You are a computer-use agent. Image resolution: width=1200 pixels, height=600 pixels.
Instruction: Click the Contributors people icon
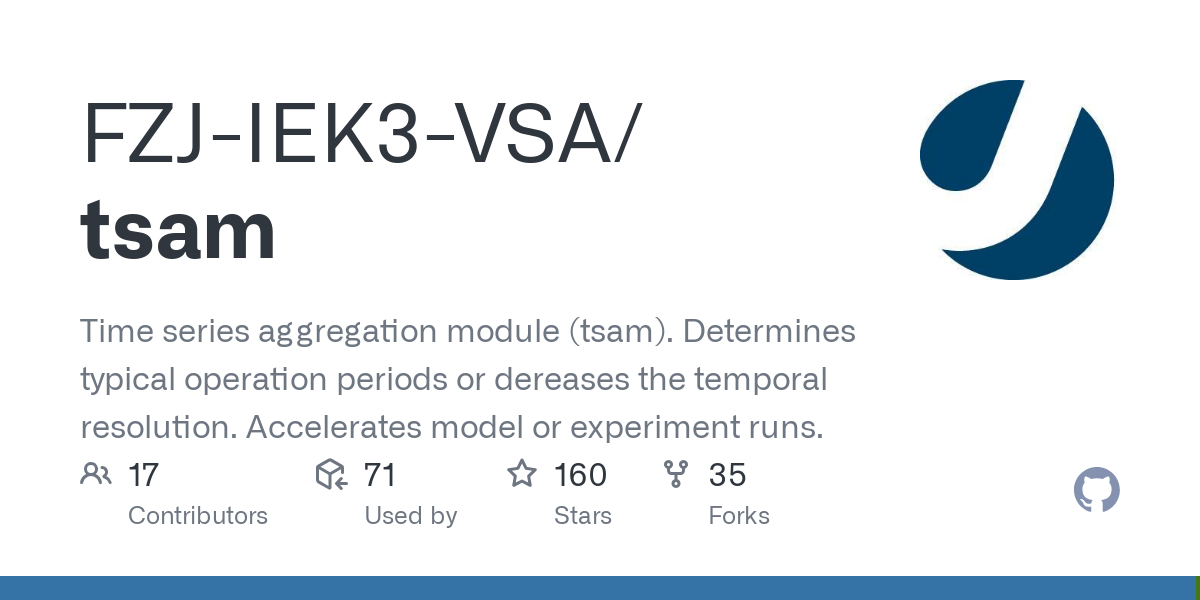[x=96, y=474]
